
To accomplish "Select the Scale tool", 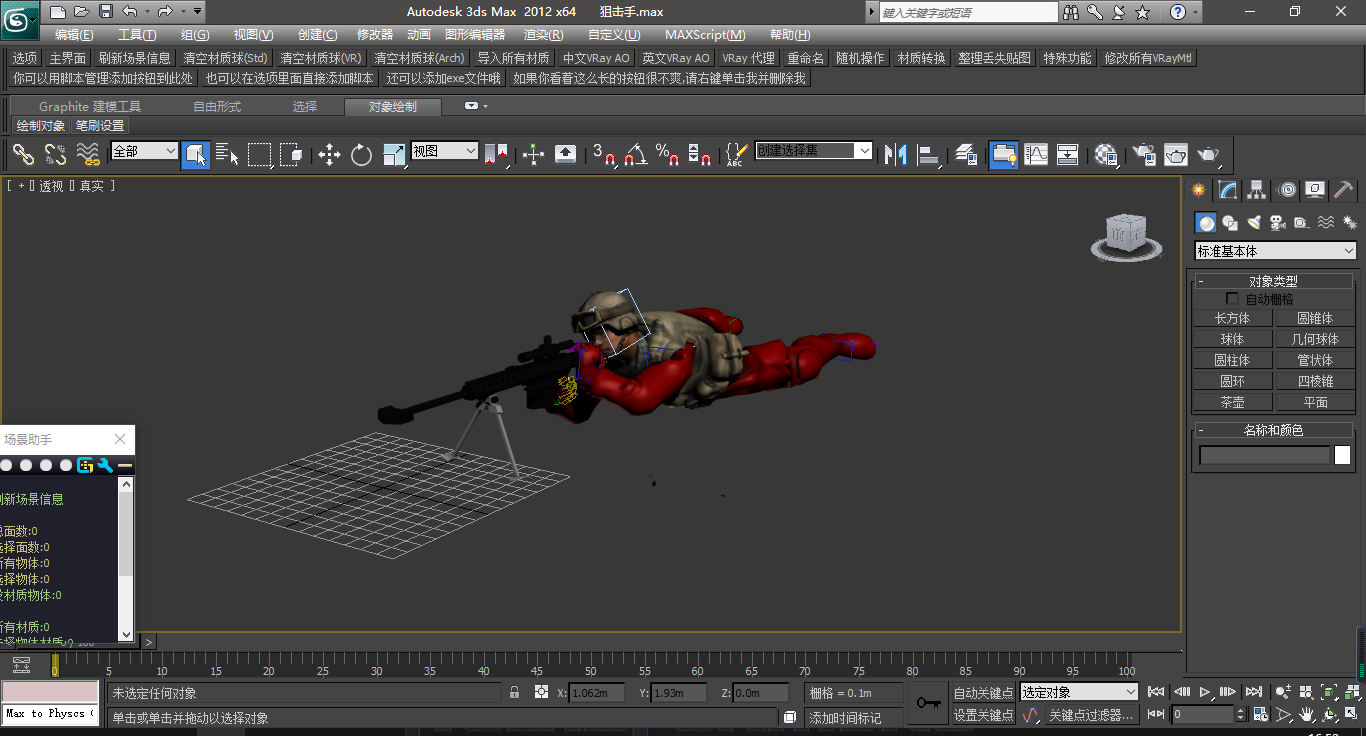I will [x=394, y=154].
